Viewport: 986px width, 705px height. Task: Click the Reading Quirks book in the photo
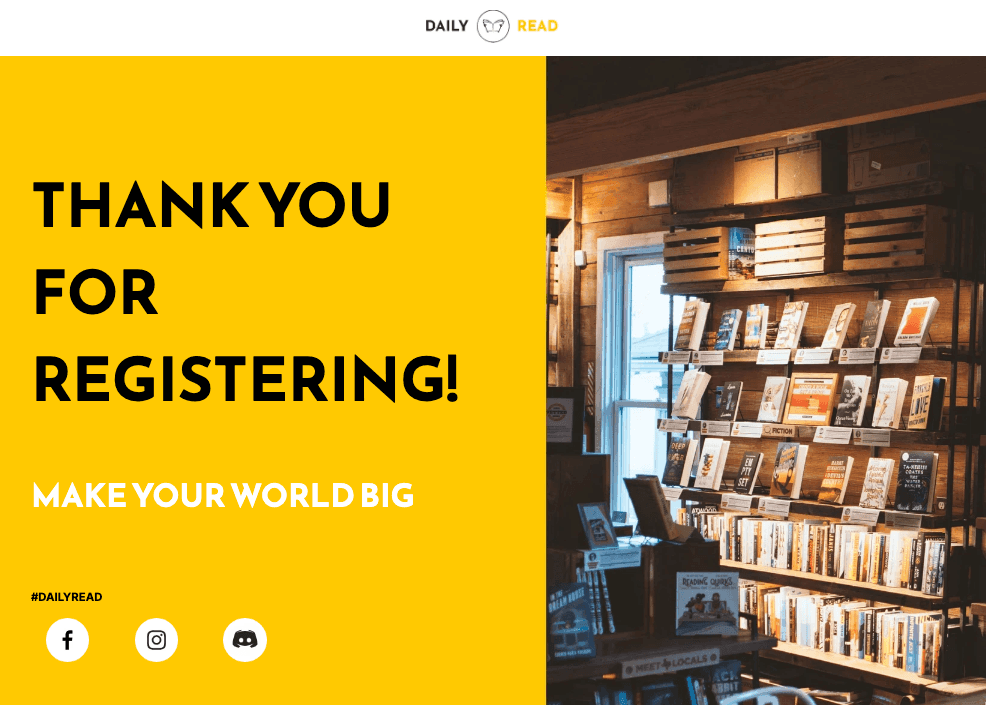coord(707,604)
